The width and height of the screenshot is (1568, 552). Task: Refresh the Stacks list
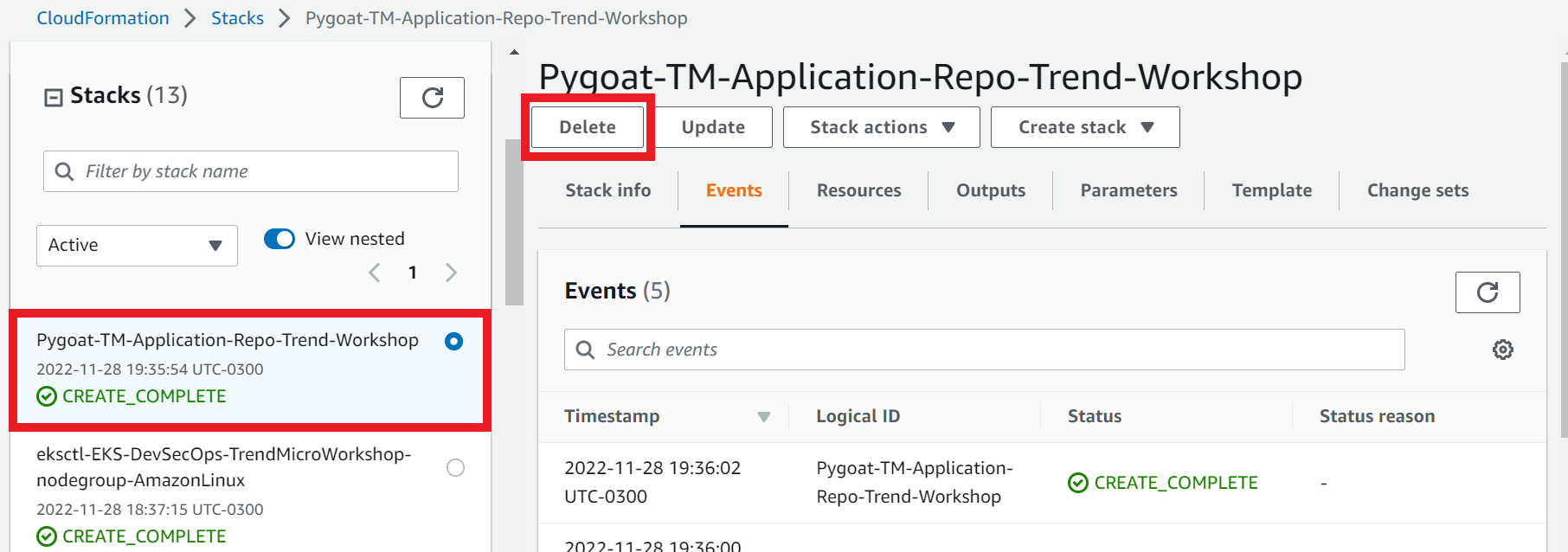click(x=432, y=98)
